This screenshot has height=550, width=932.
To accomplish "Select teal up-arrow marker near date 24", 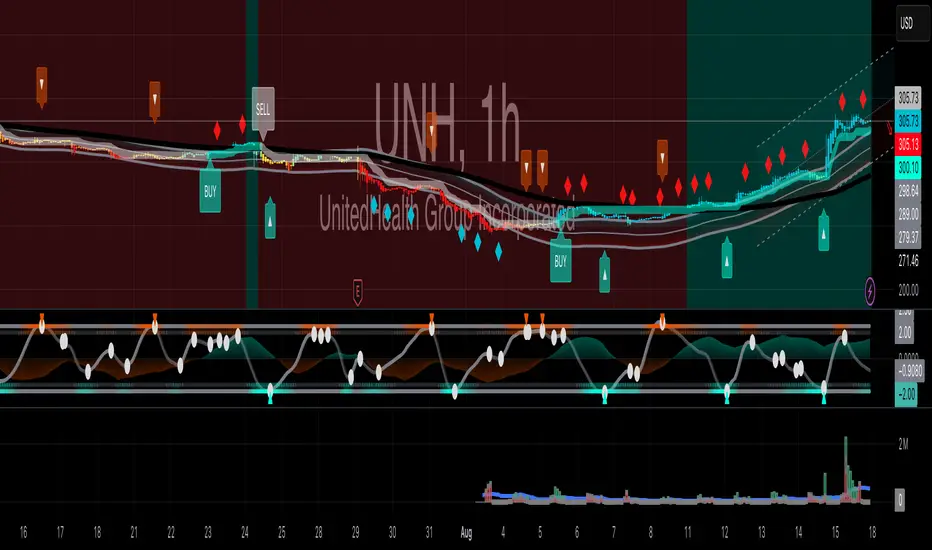I will point(270,218).
